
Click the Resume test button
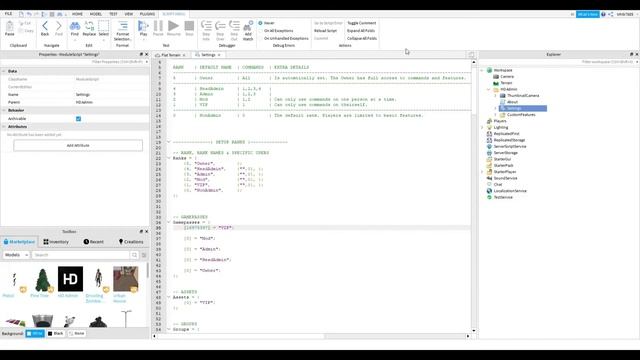click(173, 27)
